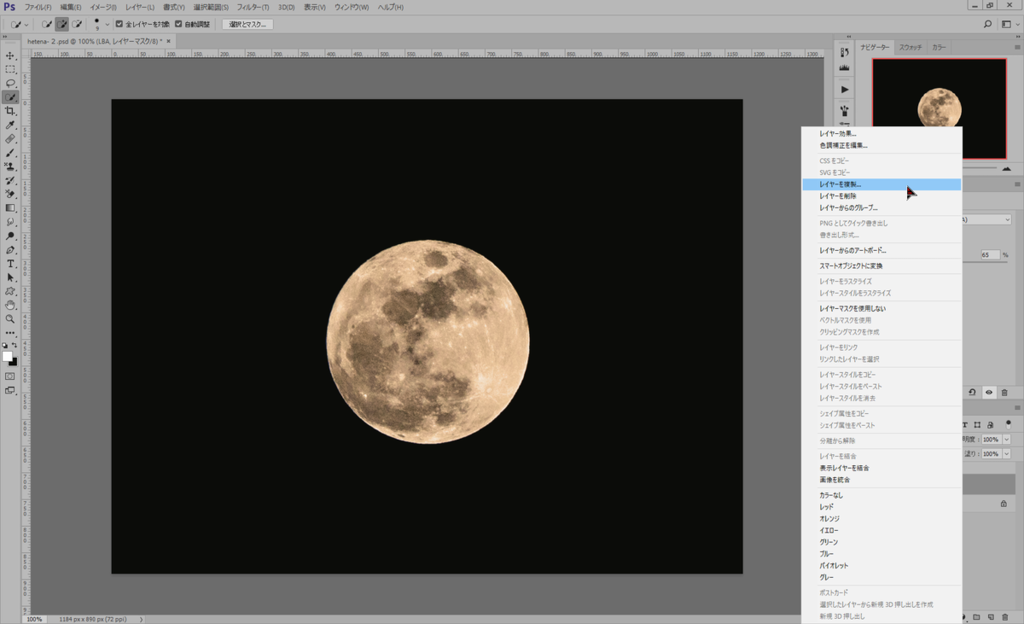Switch to the カラー tab
Image resolution: width=1024 pixels, height=624 pixels.
tap(938, 47)
